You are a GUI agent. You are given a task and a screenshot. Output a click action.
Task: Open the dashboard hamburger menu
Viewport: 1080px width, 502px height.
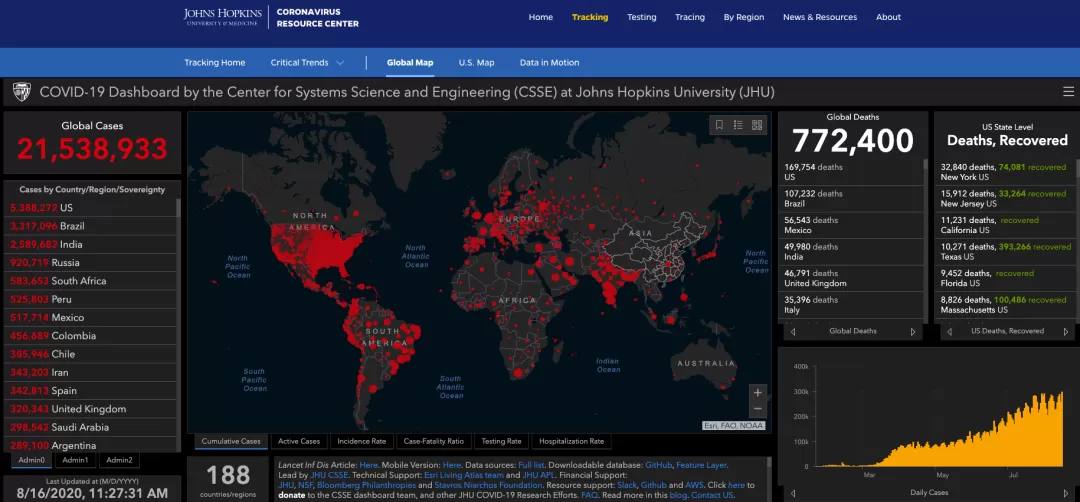point(1068,92)
